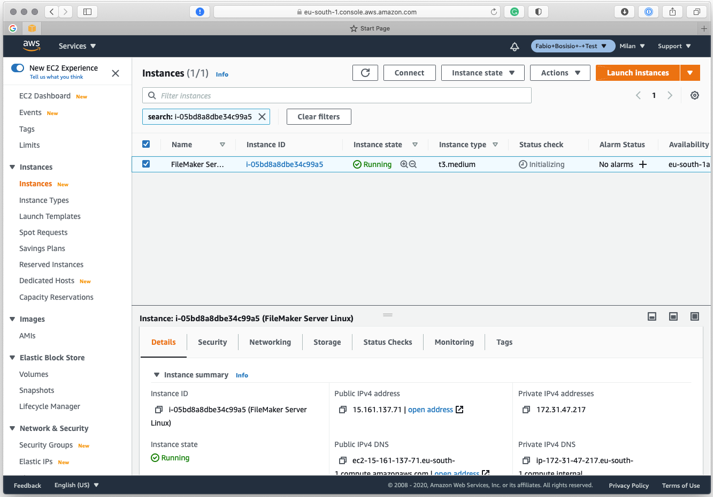713x497 pixels.
Task: Open the Services dropdown menu
Action: pos(77,46)
